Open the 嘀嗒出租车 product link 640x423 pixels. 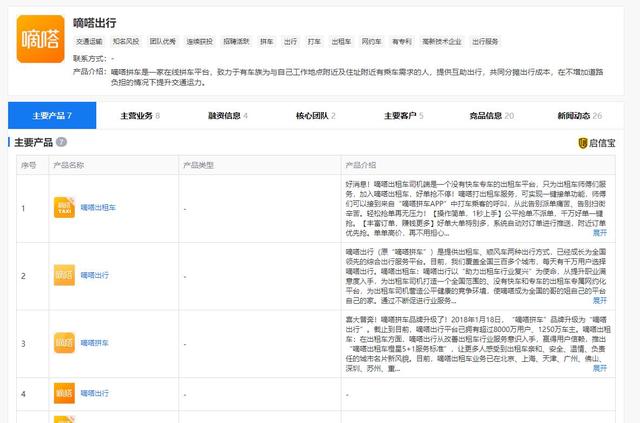[x=98, y=207]
